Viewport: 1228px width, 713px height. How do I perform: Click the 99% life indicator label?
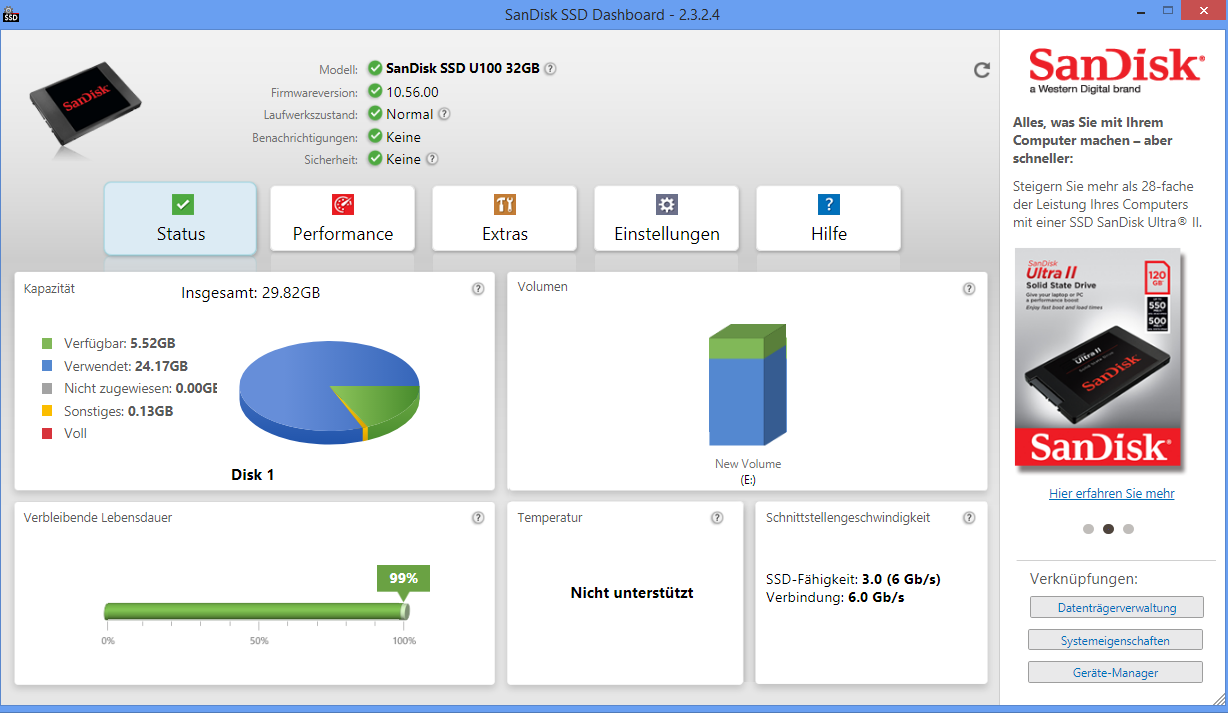click(x=403, y=578)
